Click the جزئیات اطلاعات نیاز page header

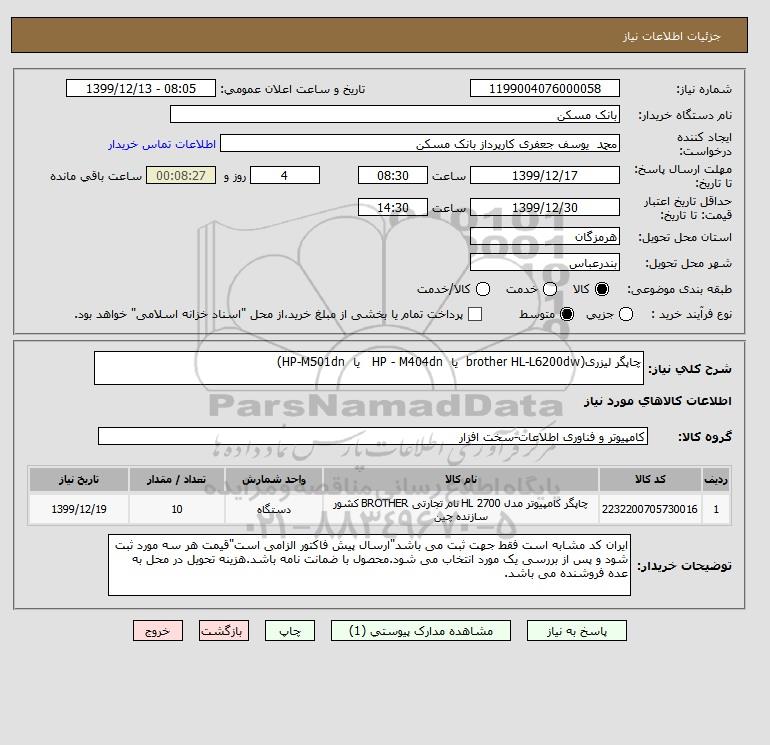coord(671,36)
